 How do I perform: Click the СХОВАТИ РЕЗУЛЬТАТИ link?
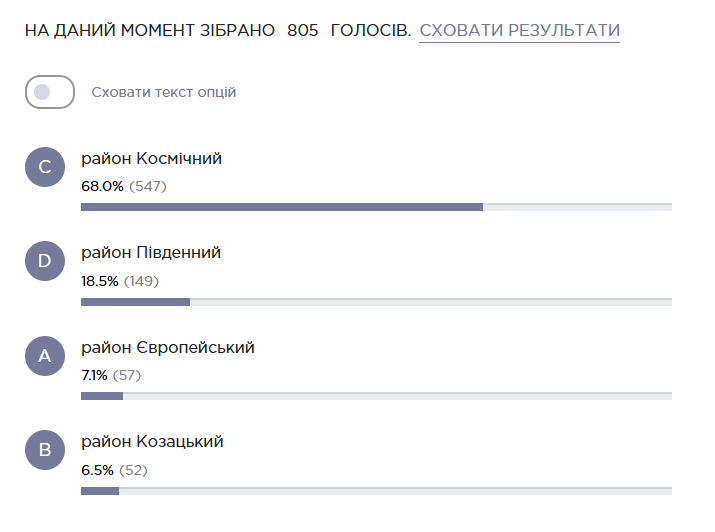[x=519, y=30]
